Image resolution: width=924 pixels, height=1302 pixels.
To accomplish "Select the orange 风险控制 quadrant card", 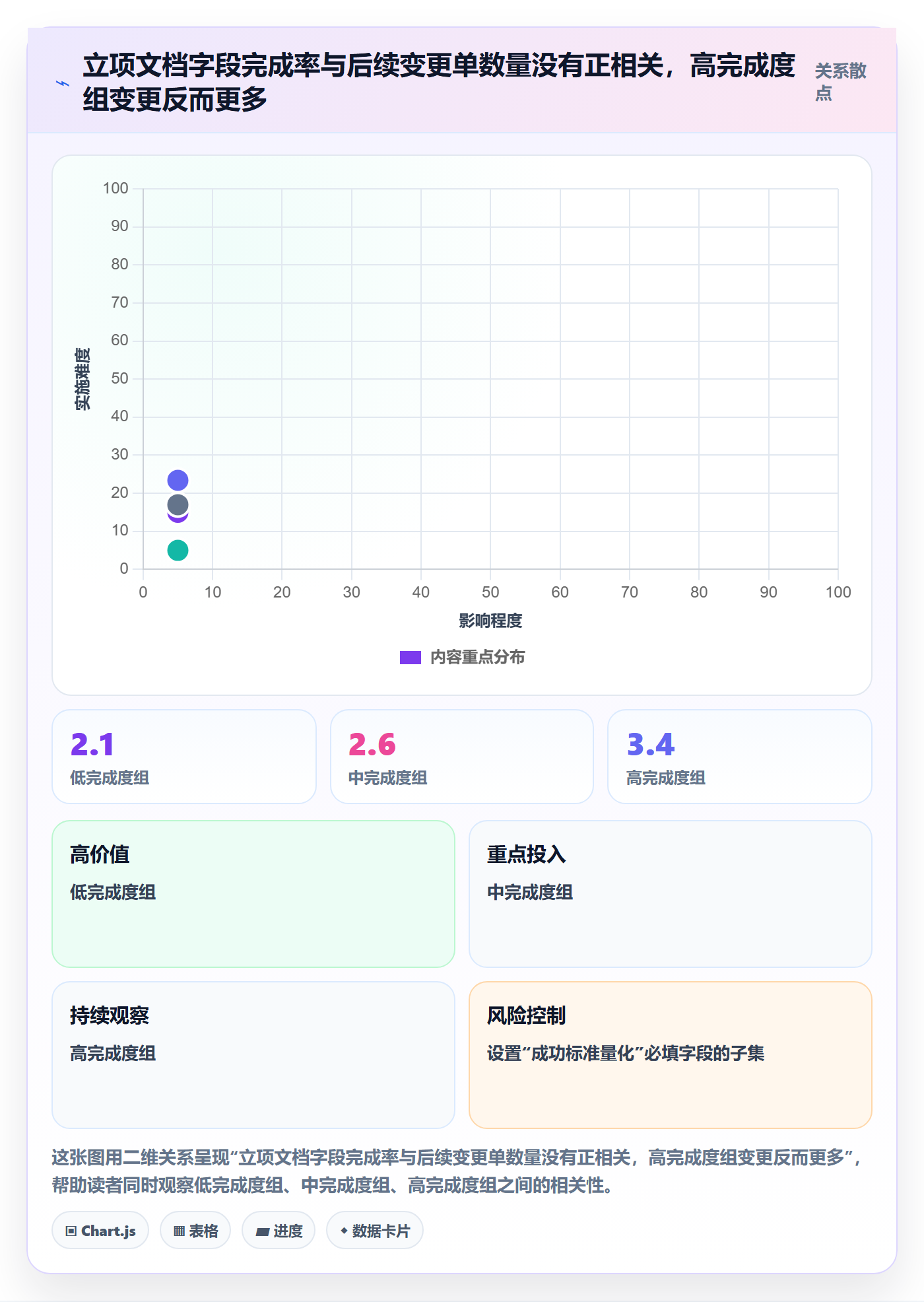I will coord(671,1055).
